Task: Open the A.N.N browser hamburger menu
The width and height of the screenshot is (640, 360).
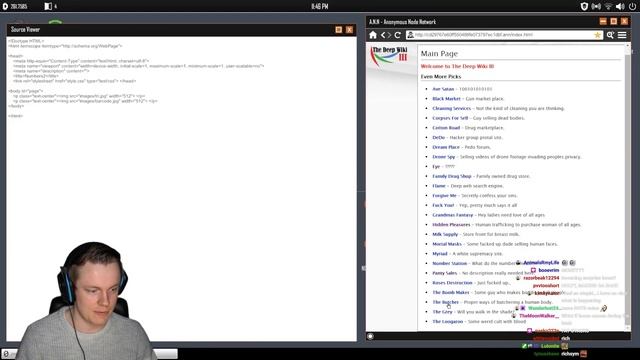Action: (622, 35)
